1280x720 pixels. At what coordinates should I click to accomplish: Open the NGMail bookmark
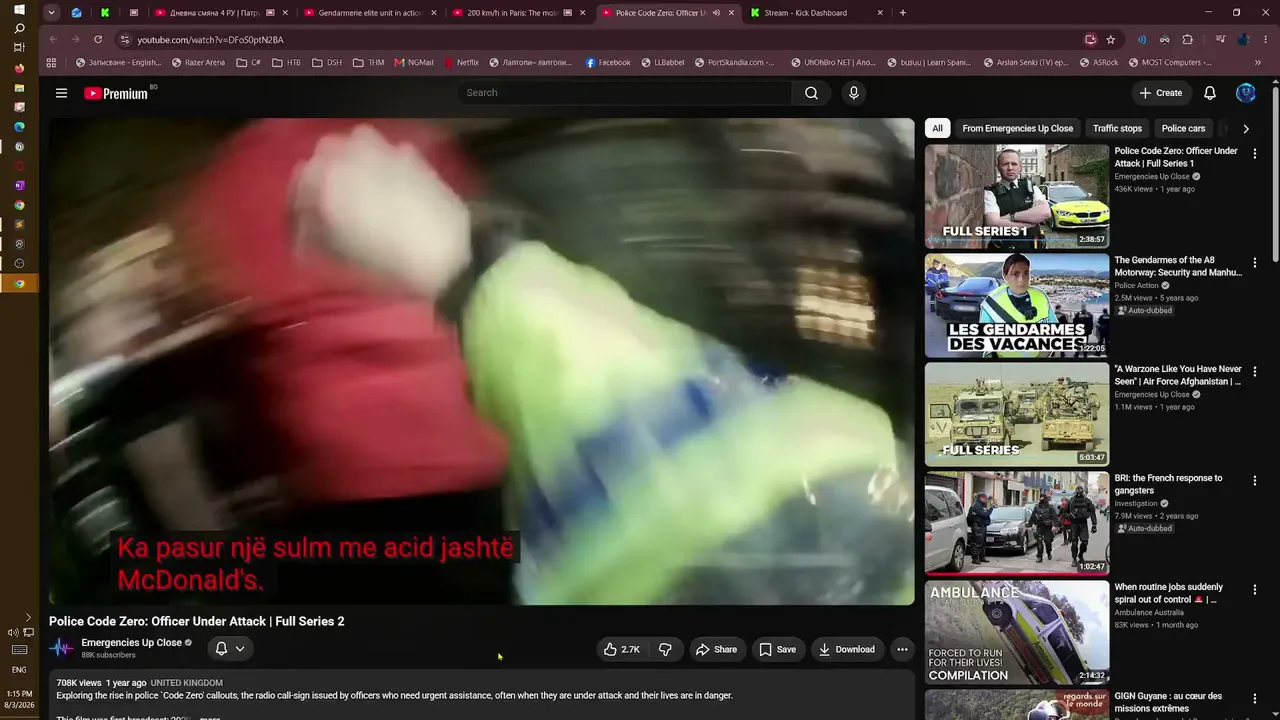[414, 62]
